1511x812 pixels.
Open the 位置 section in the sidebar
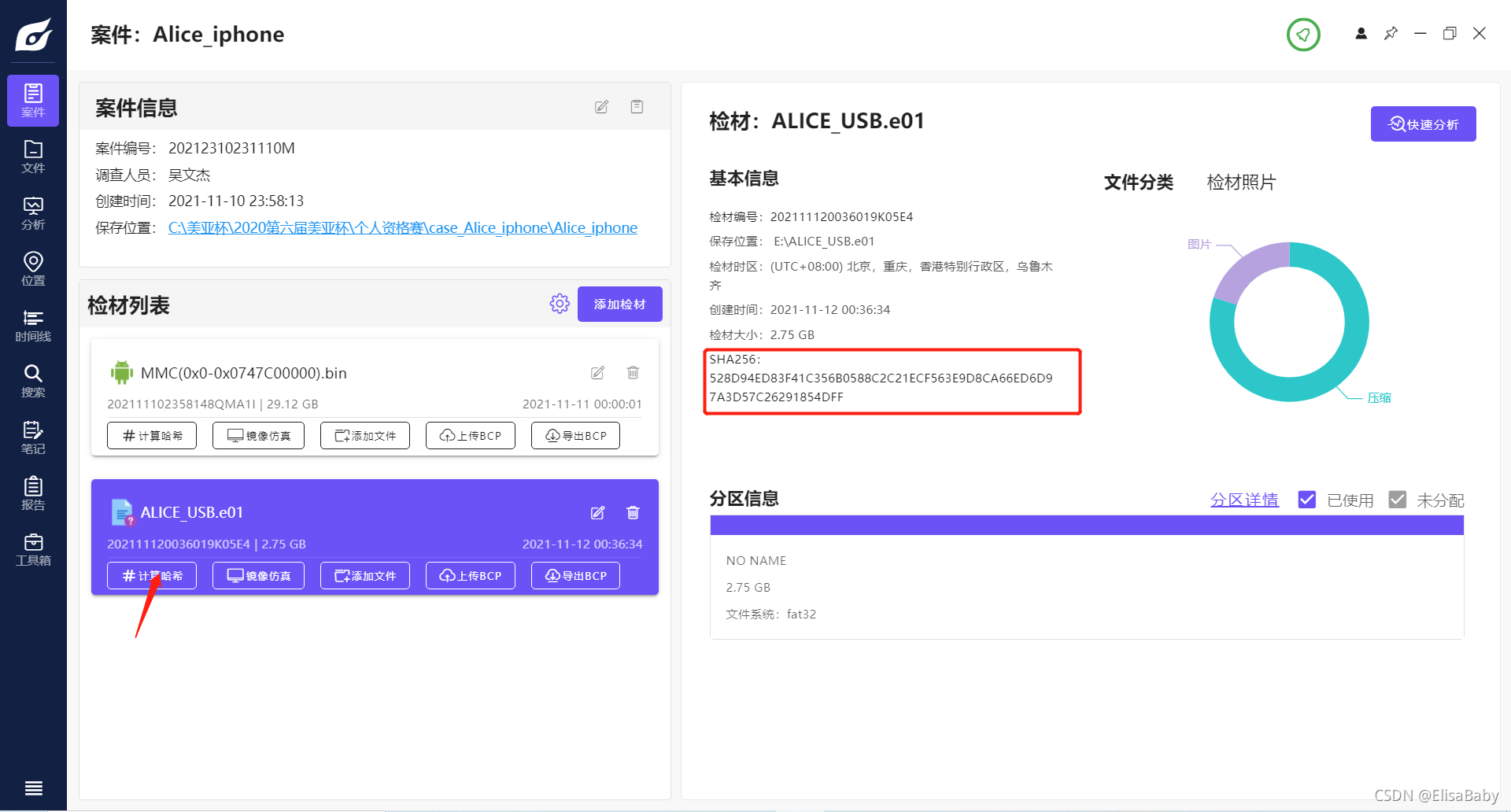click(33, 269)
